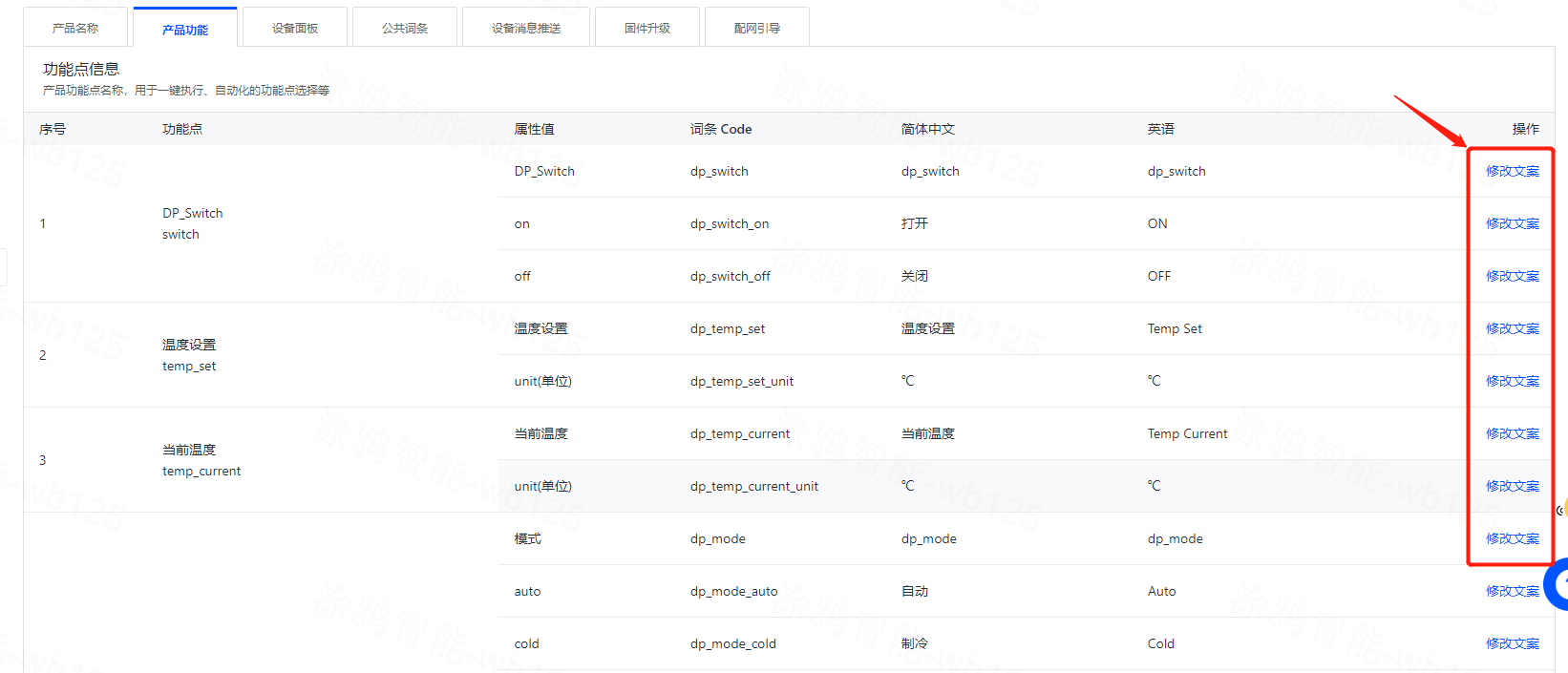This screenshot has width=1568, height=673.
Task: Click the on attribute value cell
Action: click(x=521, y=223)
